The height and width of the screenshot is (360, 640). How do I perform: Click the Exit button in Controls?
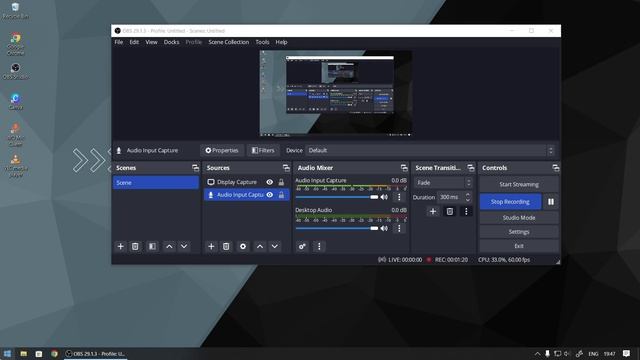pyautogui.click(x=519, y=246)
